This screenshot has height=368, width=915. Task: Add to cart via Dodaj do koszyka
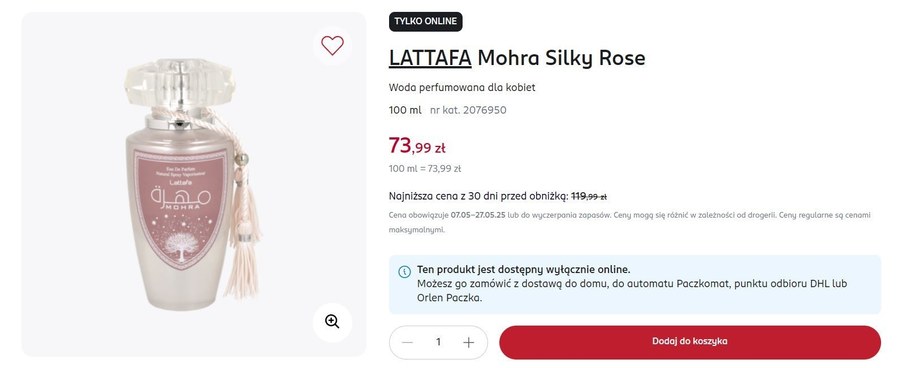tap(690, 342)
